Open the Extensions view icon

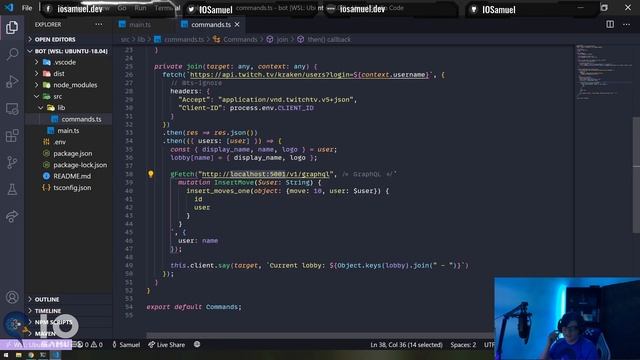12,136
